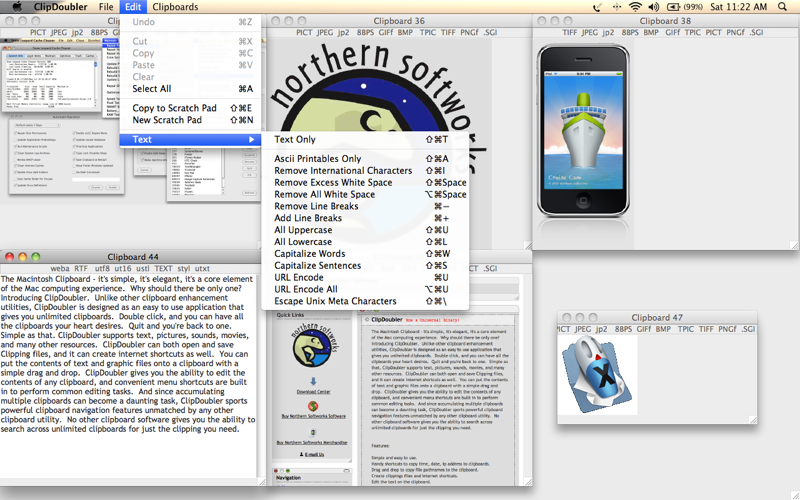Select Remove All White Space
Viewport: 800px width, 500px height.
[x=365, y=194]
